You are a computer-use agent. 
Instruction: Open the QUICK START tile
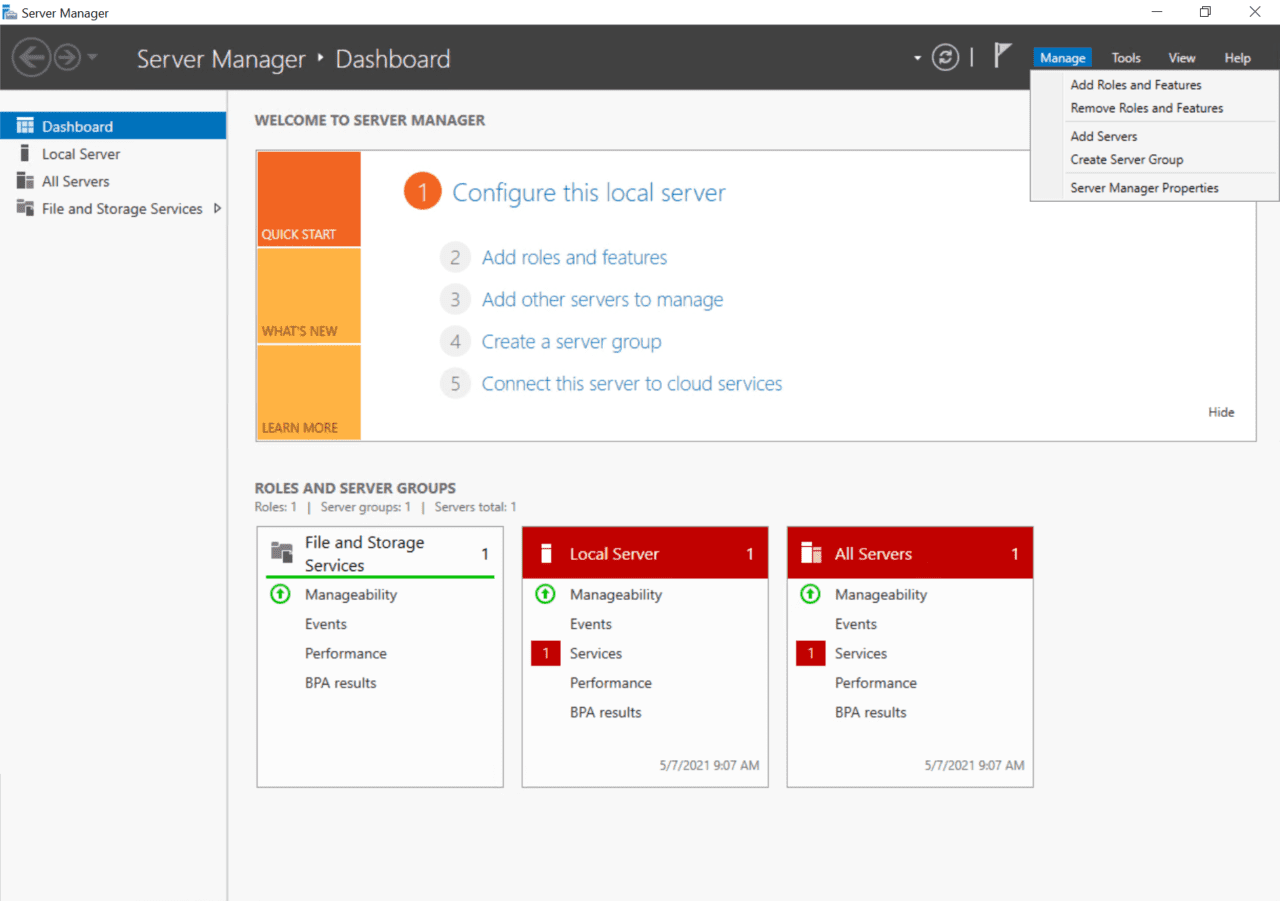coord(309,199)
